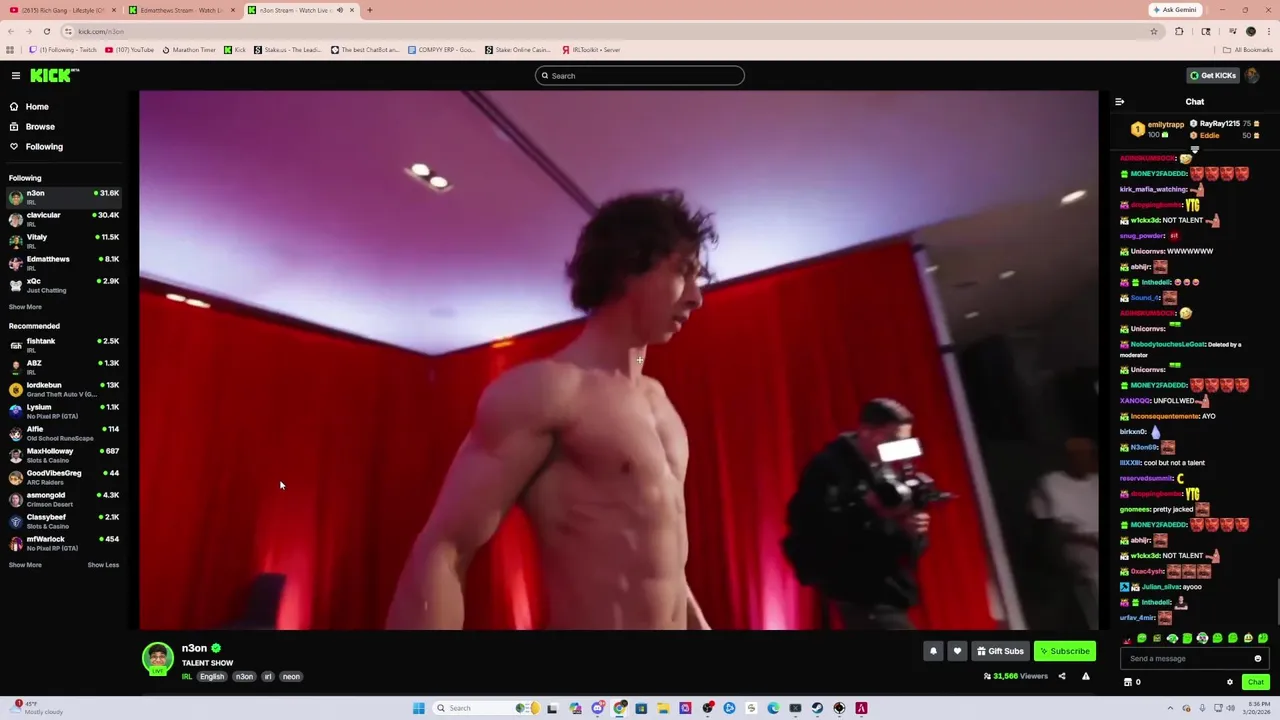1280x720 pixels.
Task: Select the IRL category link
Action: click(187, 676)
